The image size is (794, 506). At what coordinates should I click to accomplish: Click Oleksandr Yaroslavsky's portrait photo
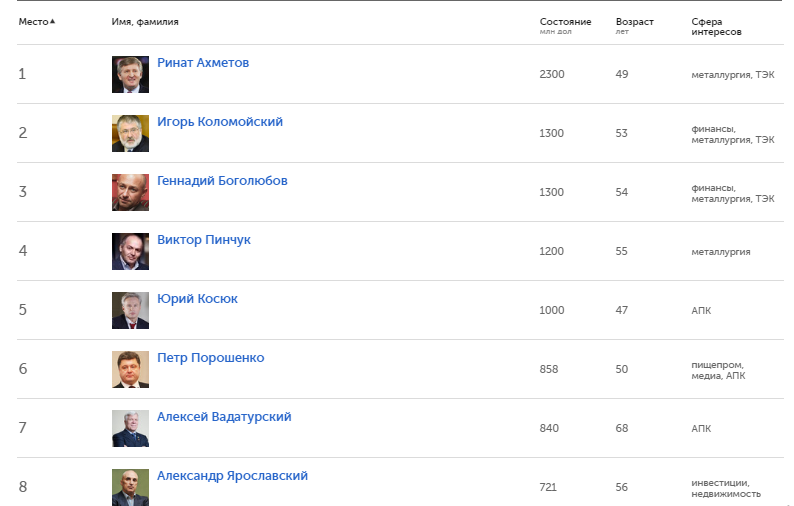click(x=130, y=486)
